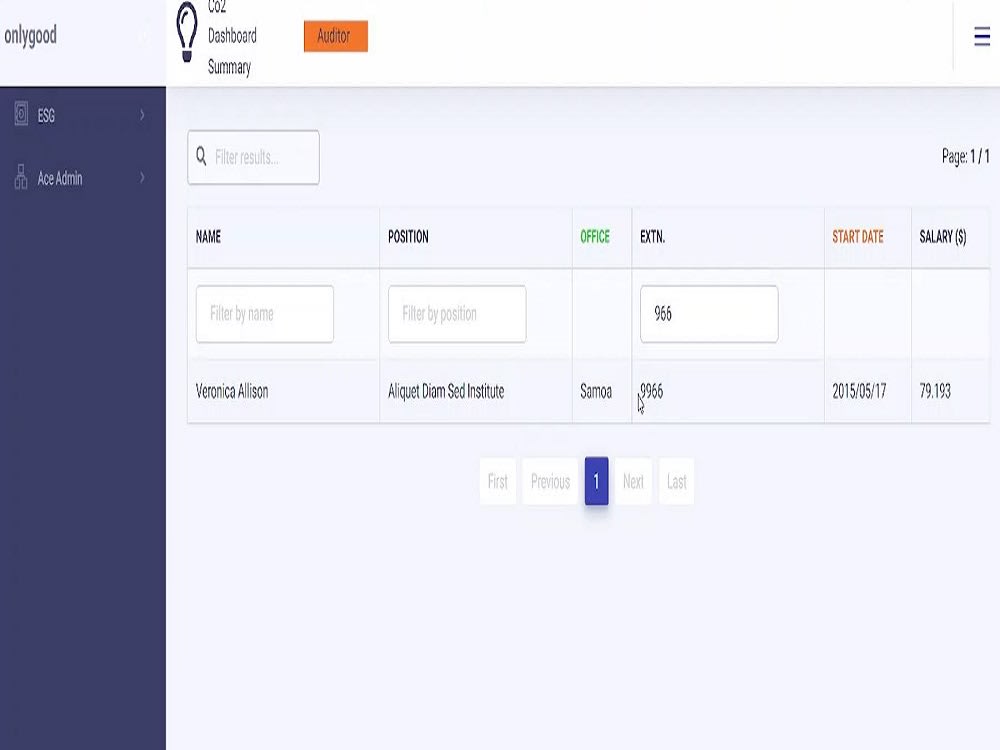Click the Co2 Dashboard lightbulb icon
The width and height of the screenshot is (1000, 750).
click(185, 33)
